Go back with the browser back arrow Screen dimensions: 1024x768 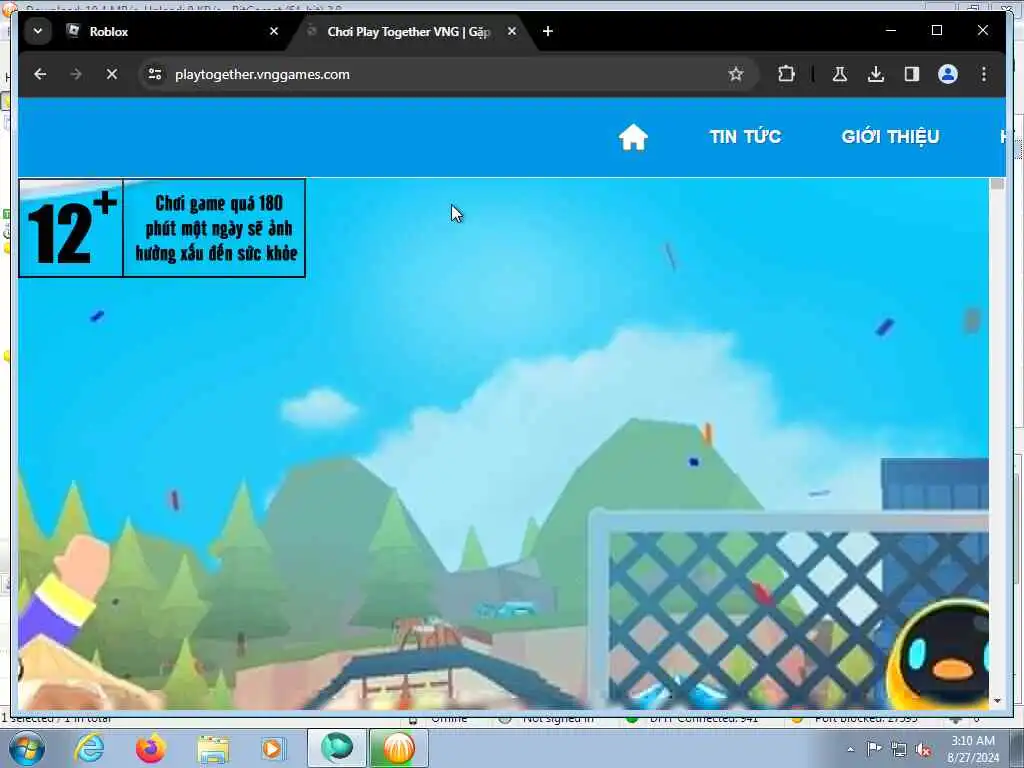(x=40, y=74)
